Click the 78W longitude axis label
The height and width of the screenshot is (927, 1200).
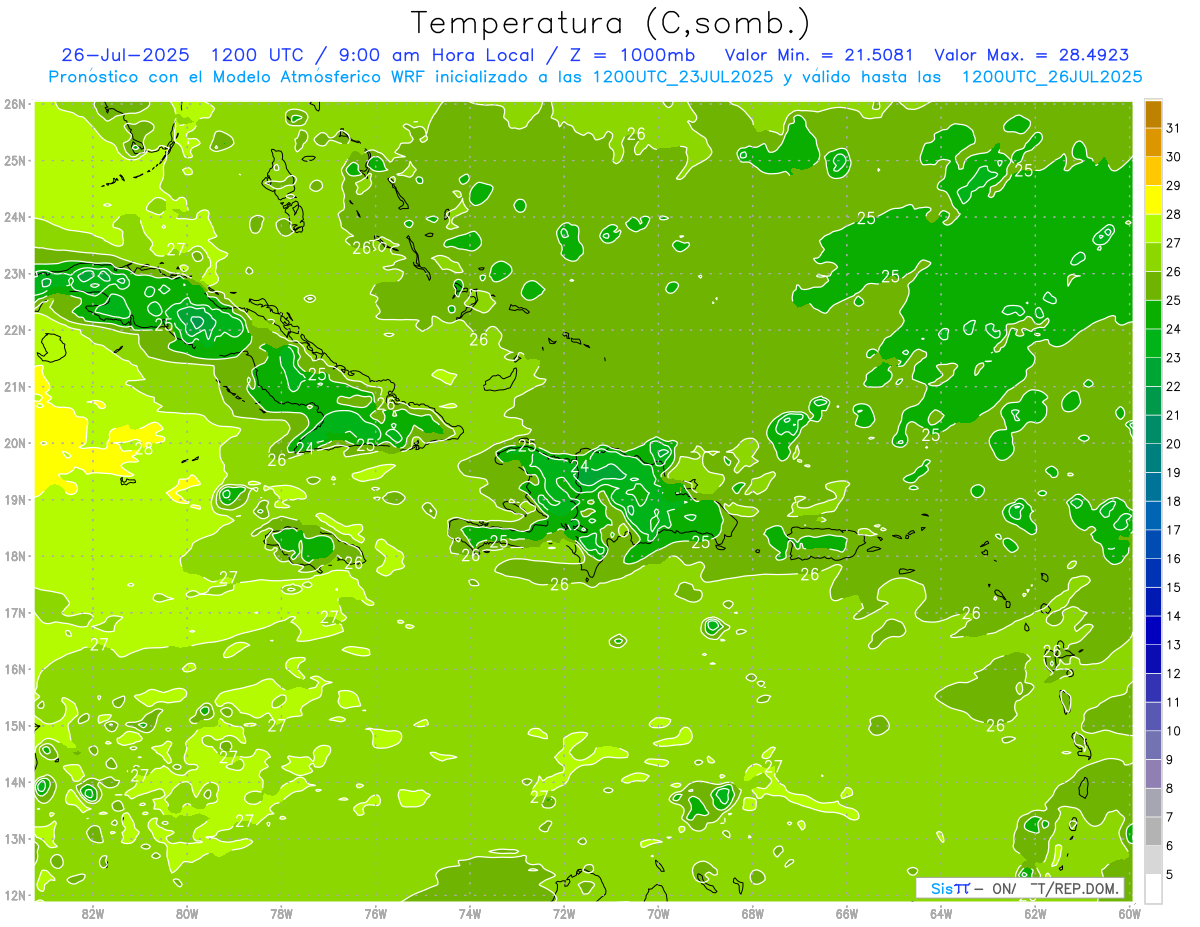click(281, 913)
